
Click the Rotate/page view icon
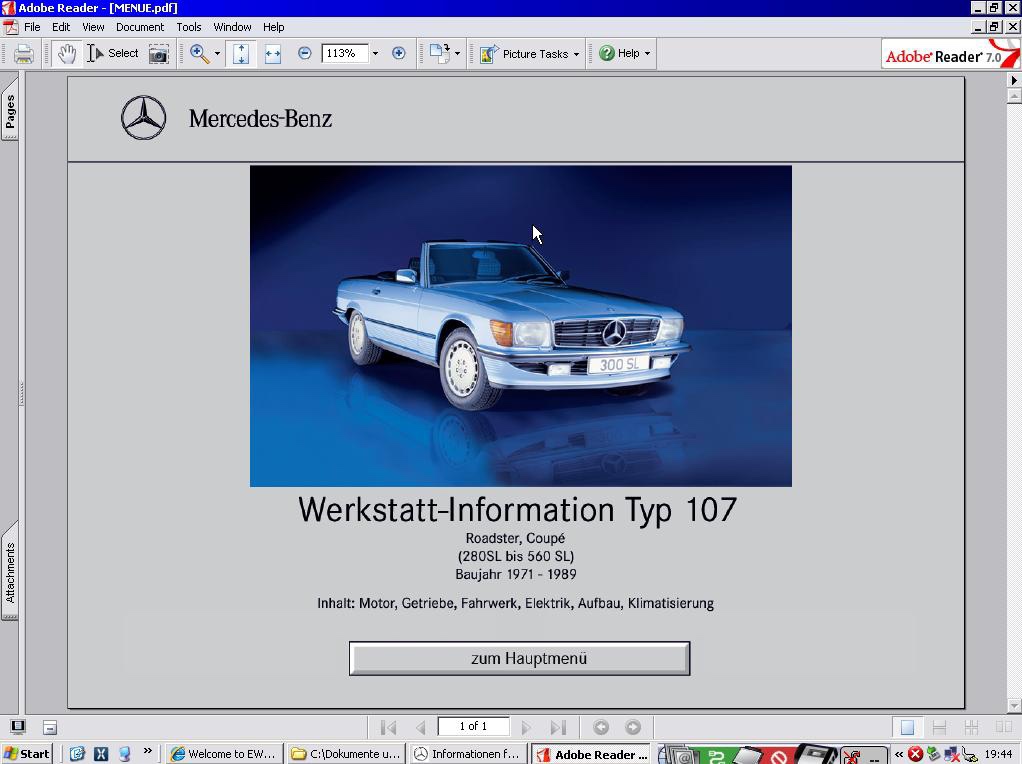click(x=439, y=53)
